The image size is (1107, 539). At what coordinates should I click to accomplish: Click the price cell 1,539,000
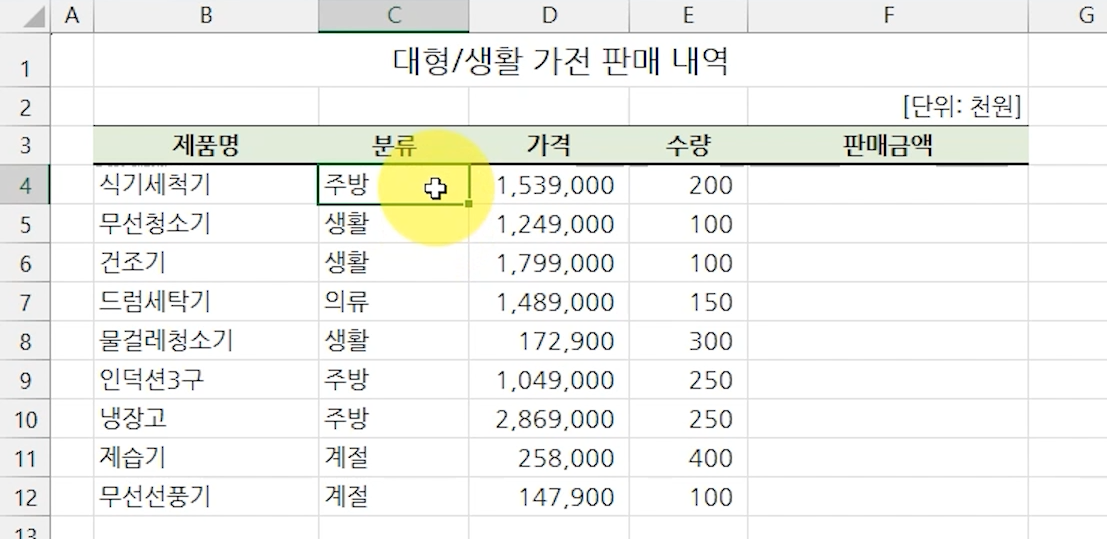coord(549,185)
